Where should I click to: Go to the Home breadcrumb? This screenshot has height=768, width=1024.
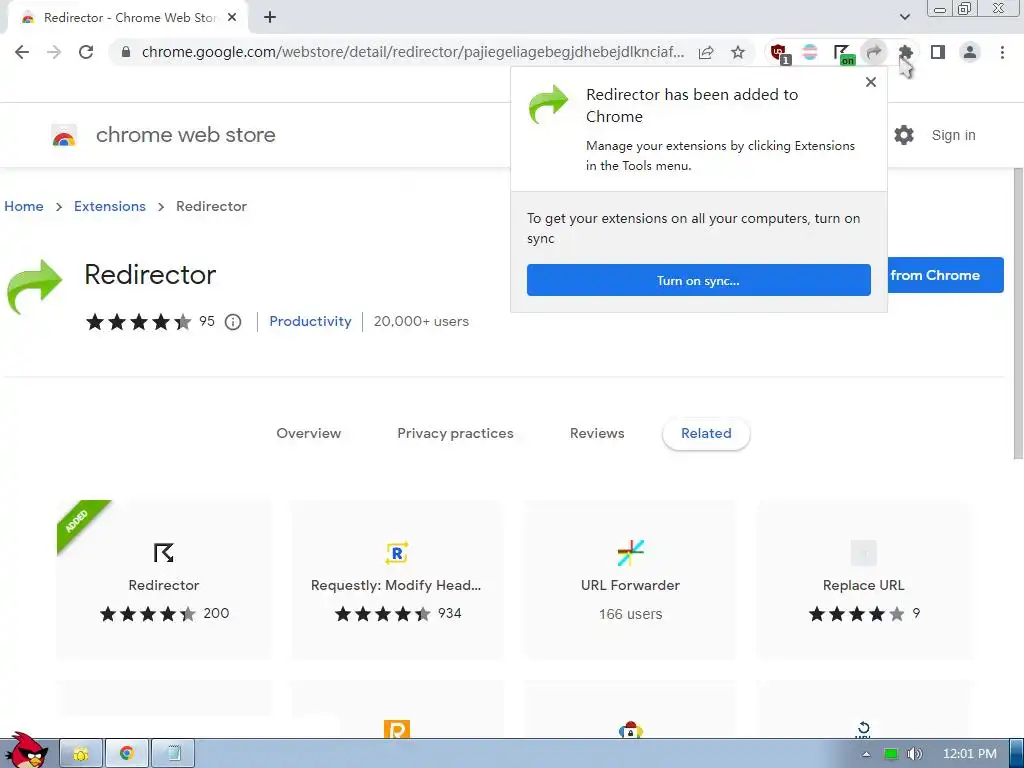click(x=24, y=206)
